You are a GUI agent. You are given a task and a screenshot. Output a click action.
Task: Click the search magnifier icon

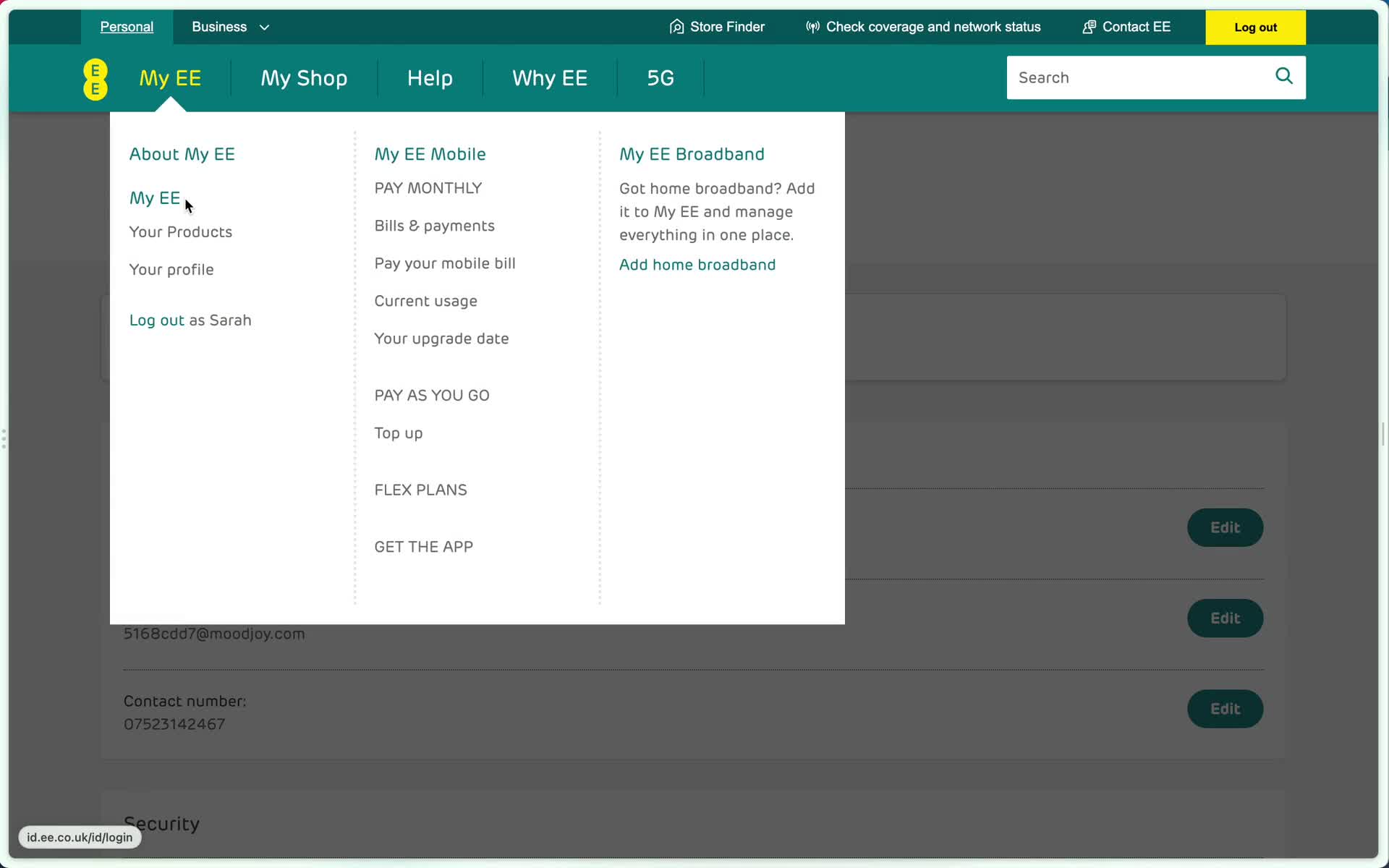1284,76
